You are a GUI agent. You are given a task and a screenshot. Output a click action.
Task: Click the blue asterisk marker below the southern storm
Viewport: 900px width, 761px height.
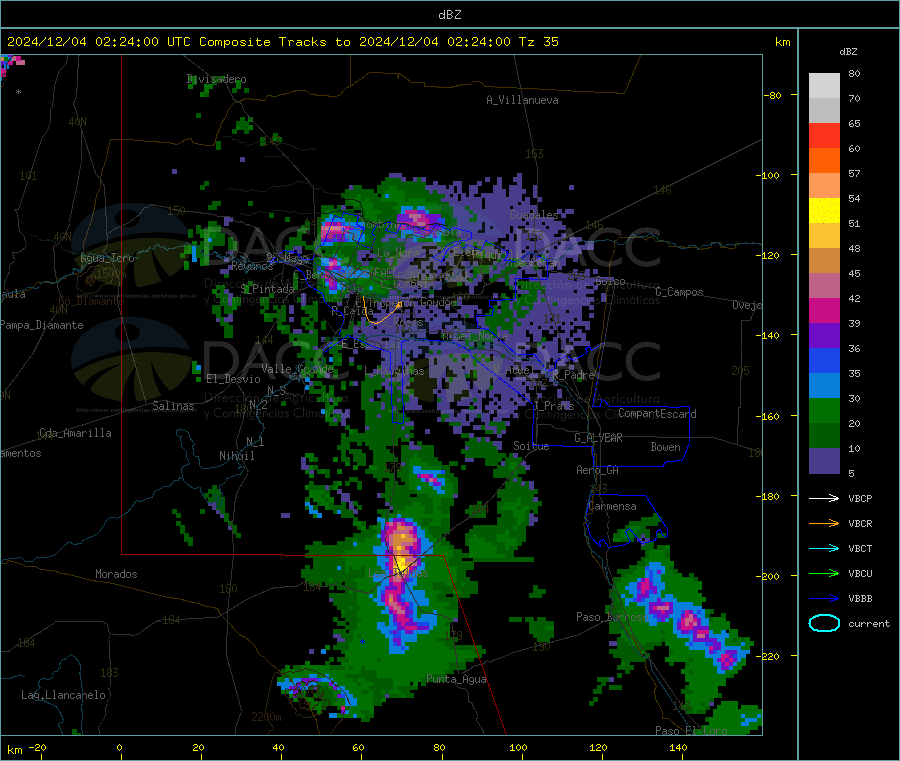362,642
